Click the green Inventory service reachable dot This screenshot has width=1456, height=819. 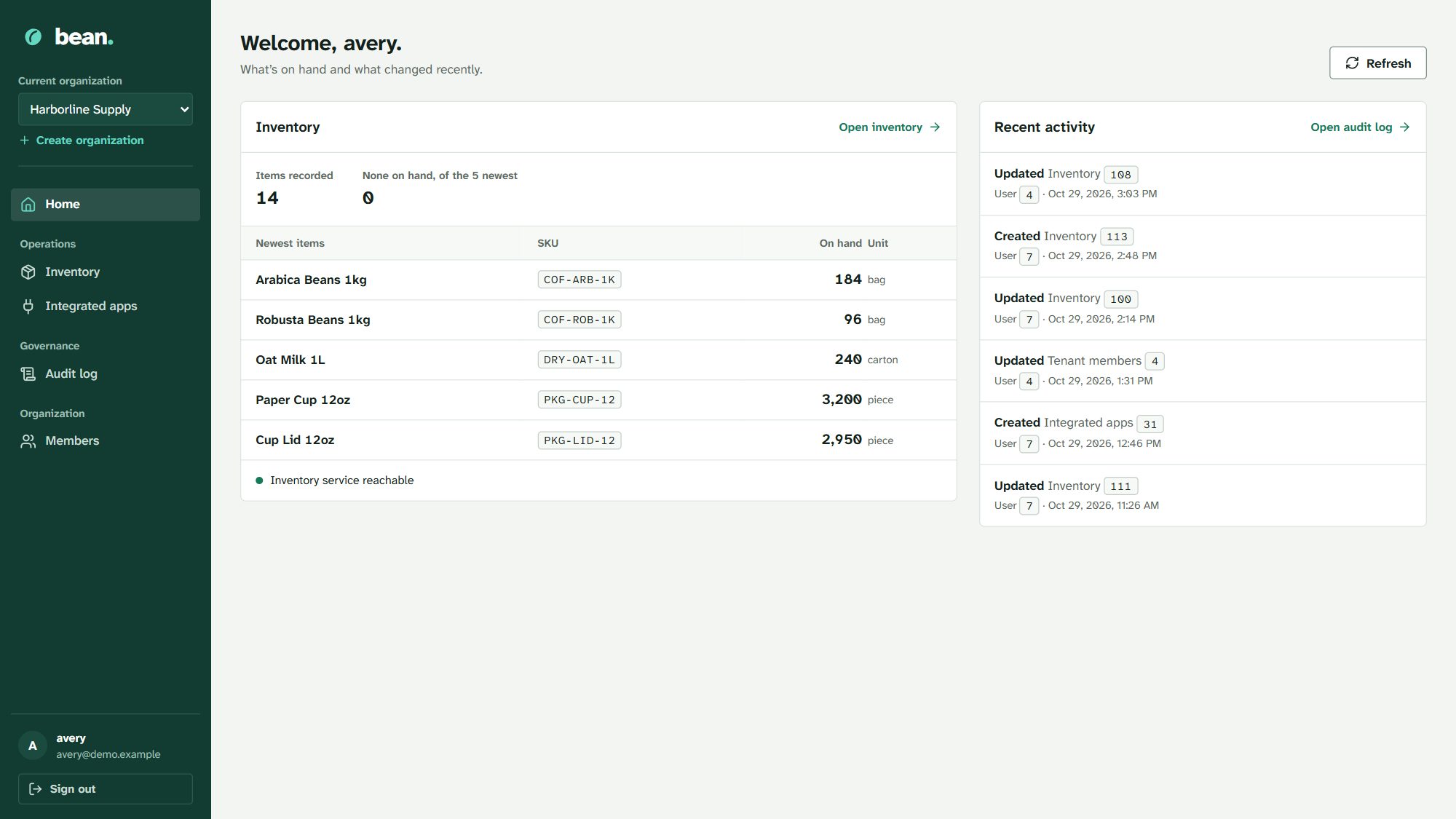click(259, 480)
